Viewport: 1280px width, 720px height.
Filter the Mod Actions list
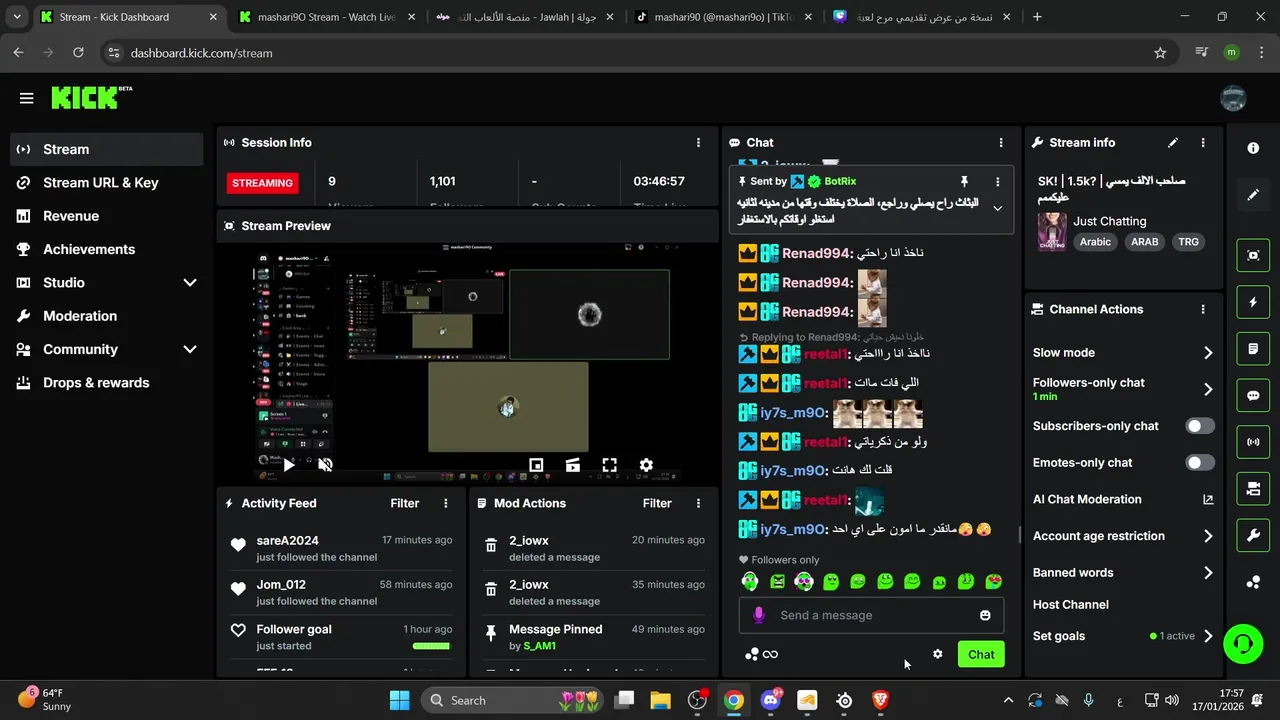click(657, 503)
